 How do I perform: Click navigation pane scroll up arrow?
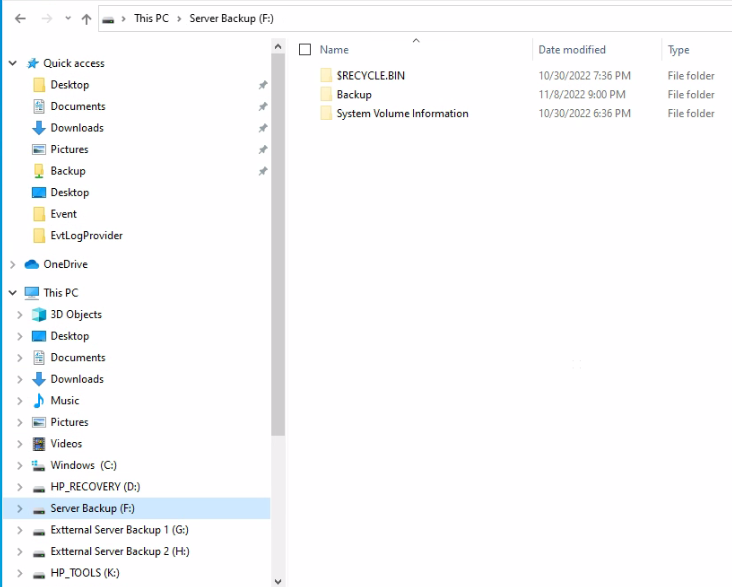coord(278,46)
